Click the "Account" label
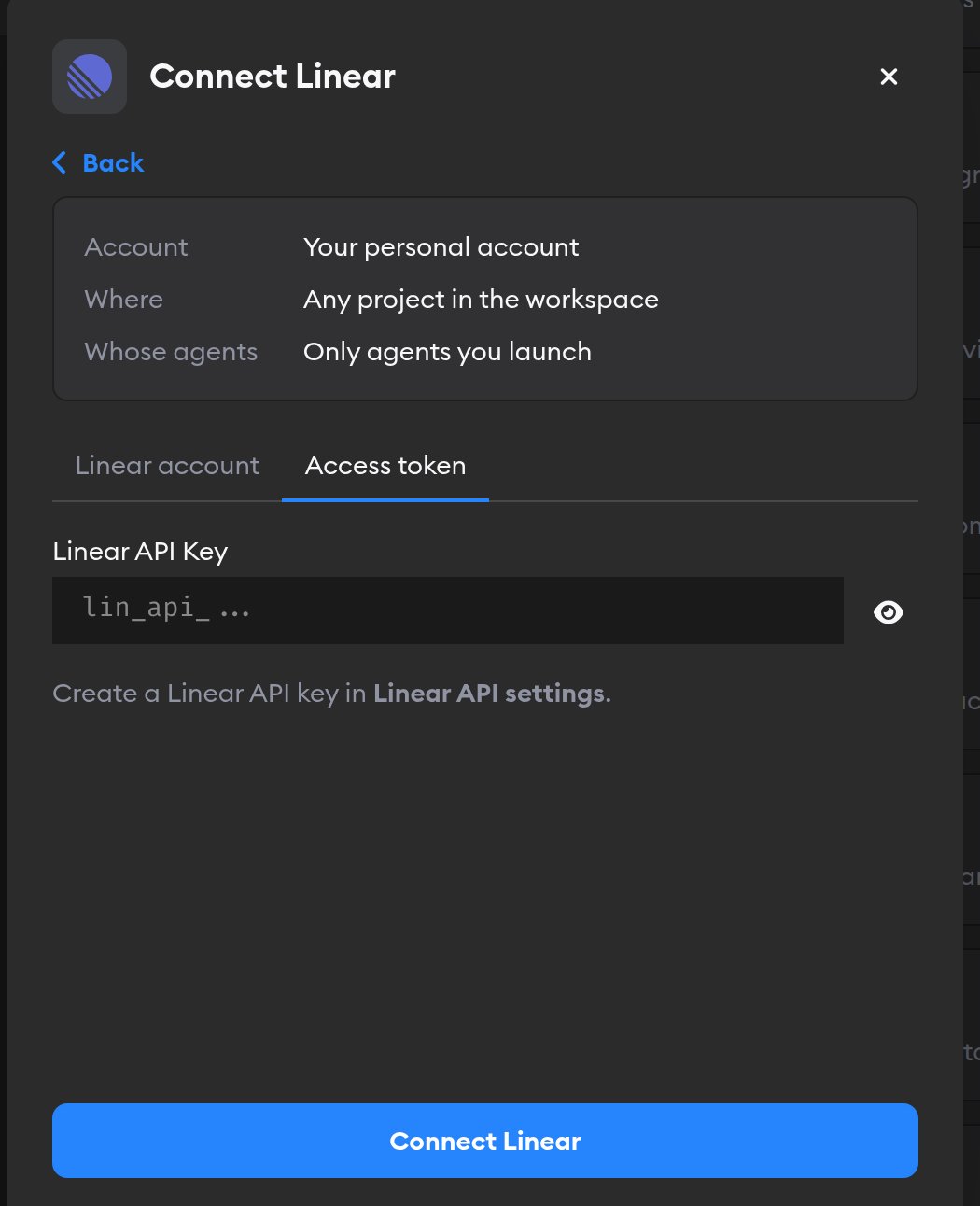This screenshot has height=1206, width=980. 136,247
